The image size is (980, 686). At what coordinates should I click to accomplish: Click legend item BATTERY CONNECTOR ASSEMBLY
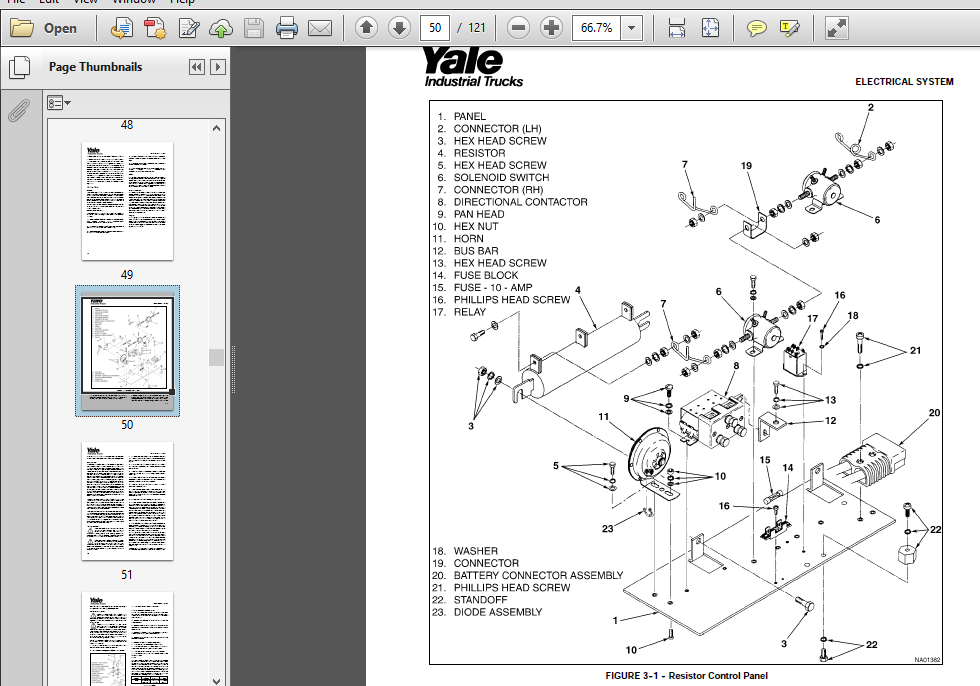(x=538, y=575)
